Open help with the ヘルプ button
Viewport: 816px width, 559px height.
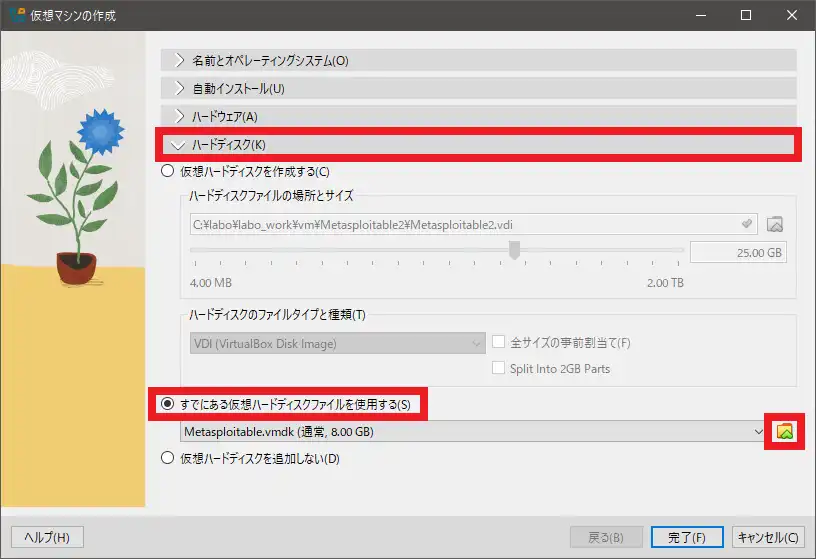(47, 537)
